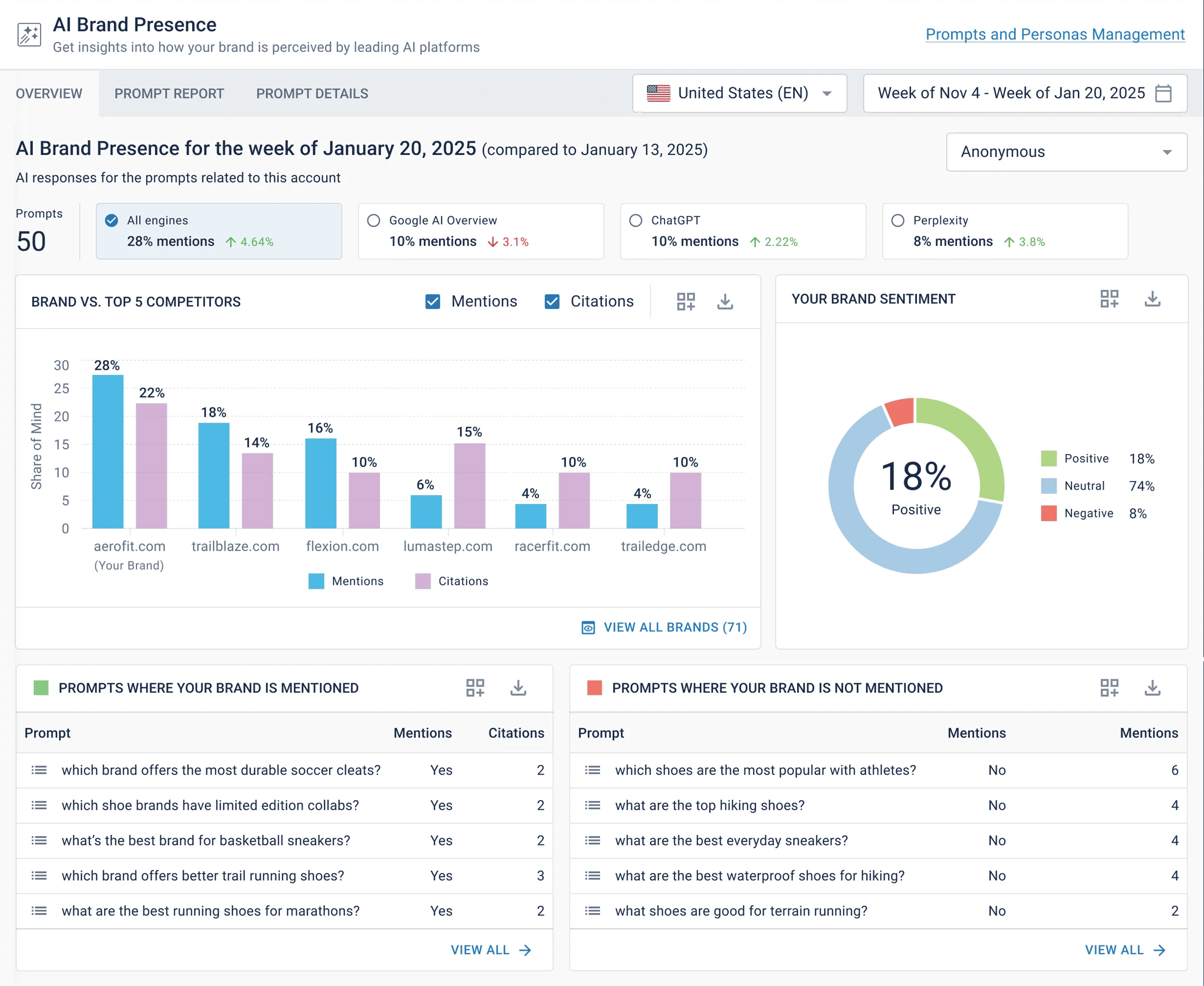Click list icon for limited edition collabs prompt
The image size is (1204, 986).
(39, 805)
